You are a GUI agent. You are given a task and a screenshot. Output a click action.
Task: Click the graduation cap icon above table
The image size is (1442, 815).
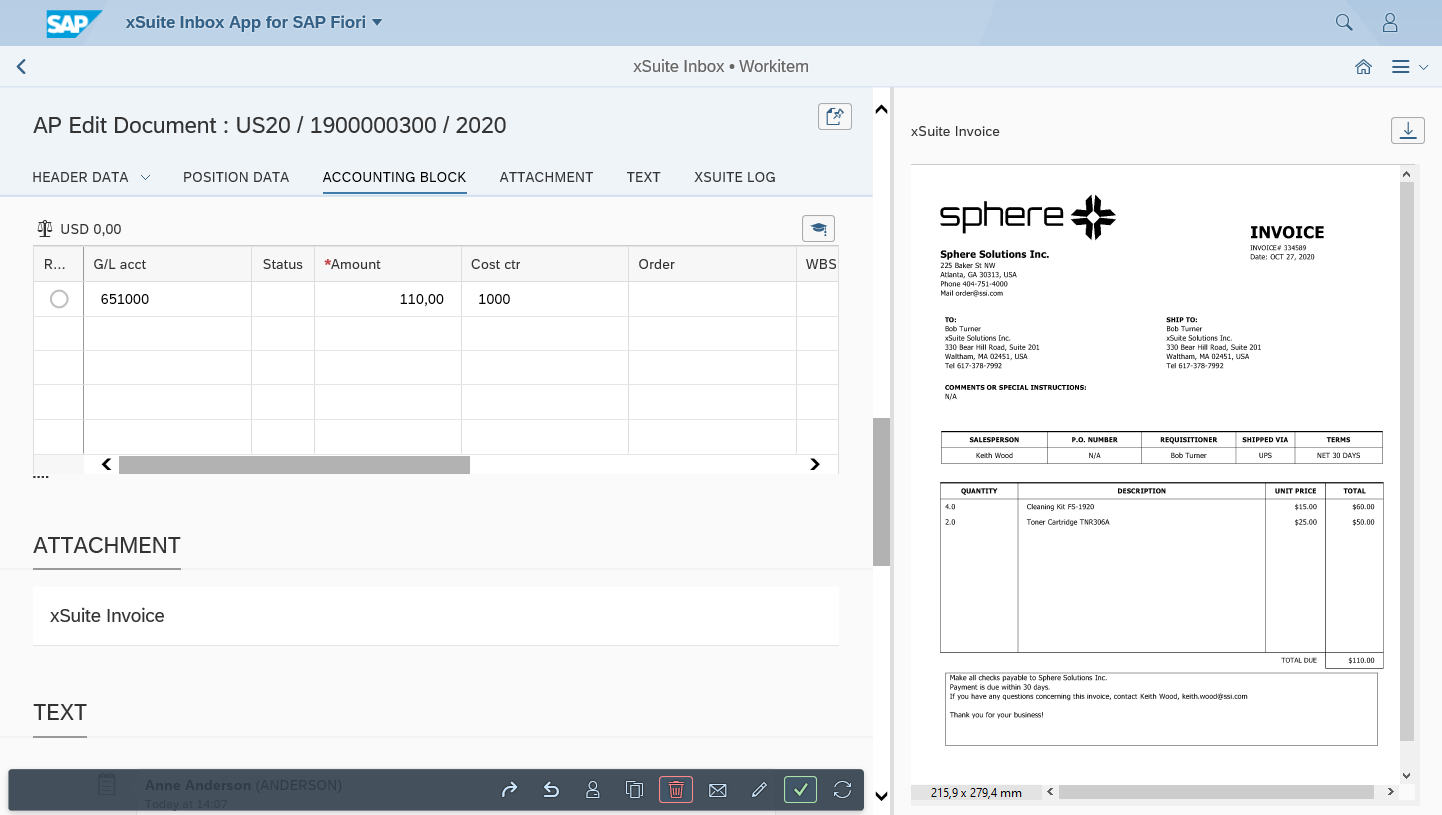pyautogui.click(x=818, y=229)
